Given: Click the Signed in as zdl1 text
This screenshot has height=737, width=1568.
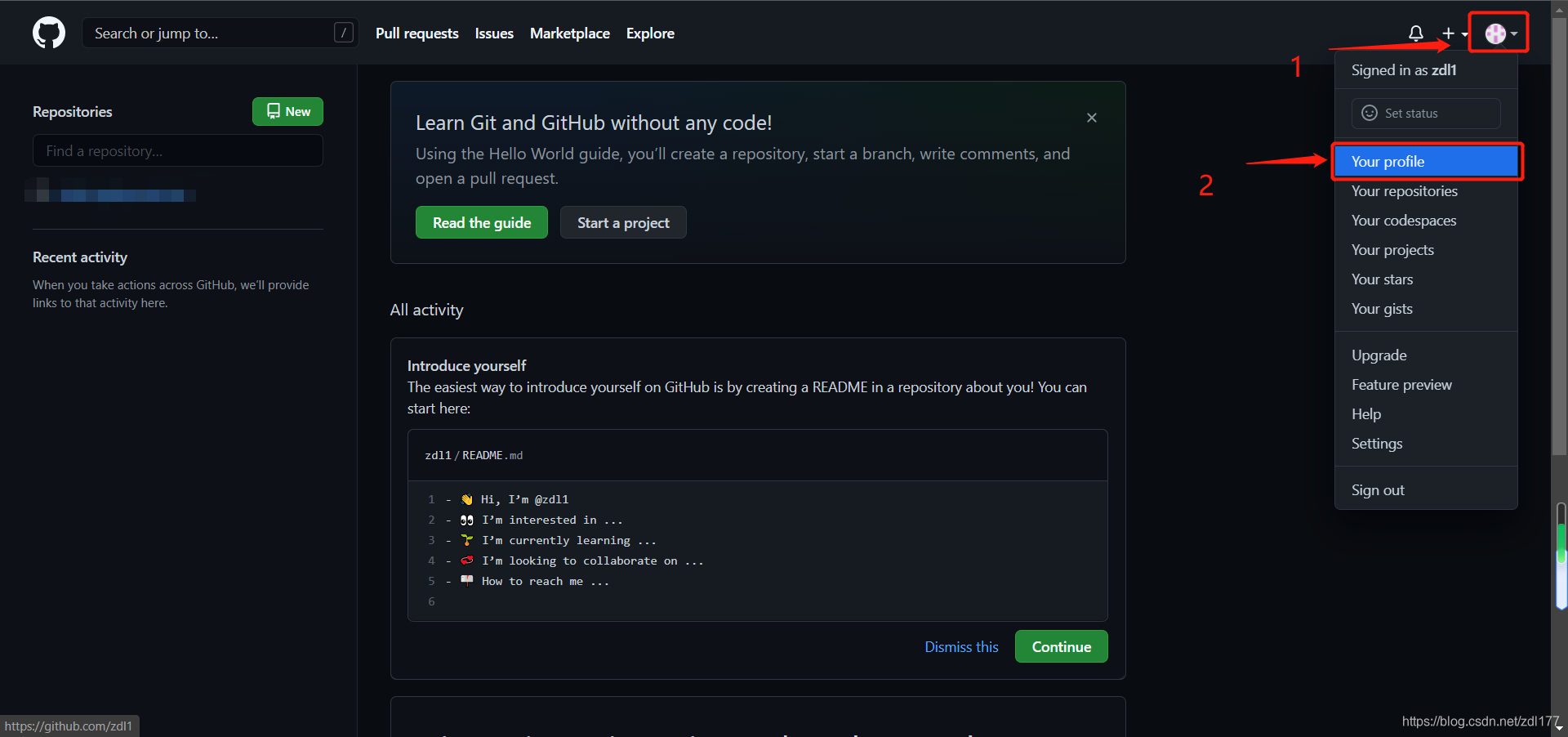Looking at the screenshot, I should pyautogui.click(x=1404, y=70).
